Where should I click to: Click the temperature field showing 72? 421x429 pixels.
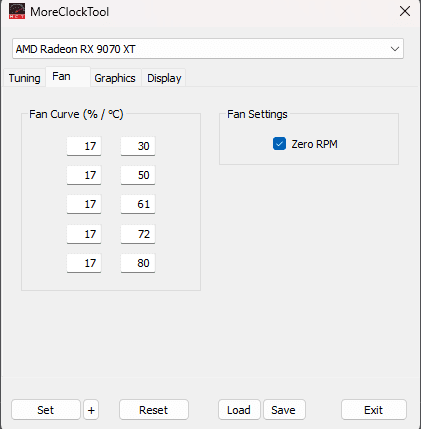tap(138, 234)
